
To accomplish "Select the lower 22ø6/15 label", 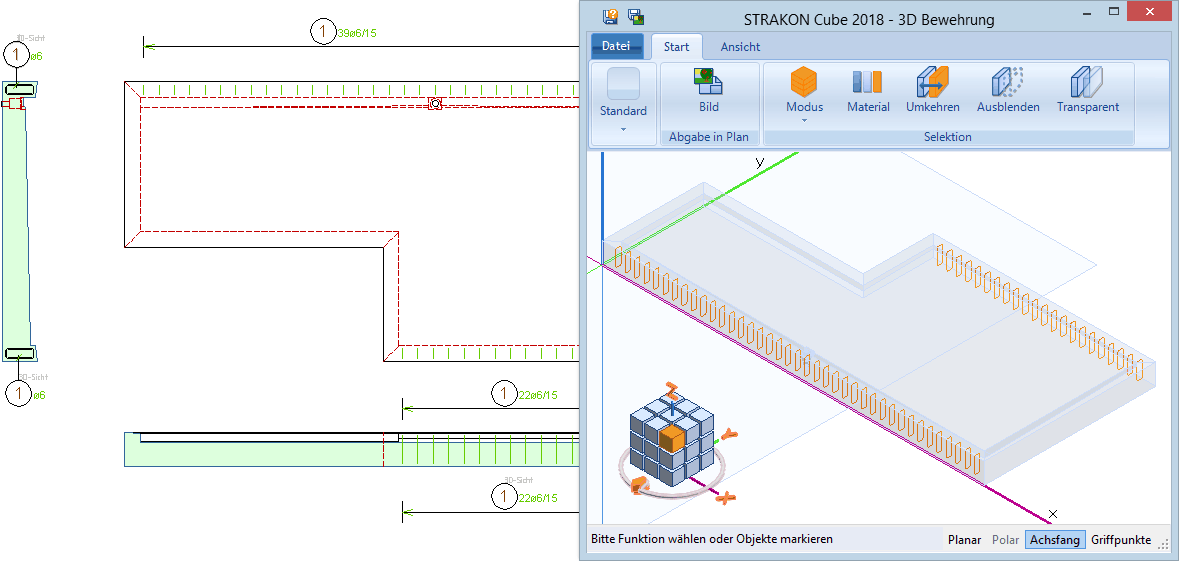I will click(x=538, y=498).
